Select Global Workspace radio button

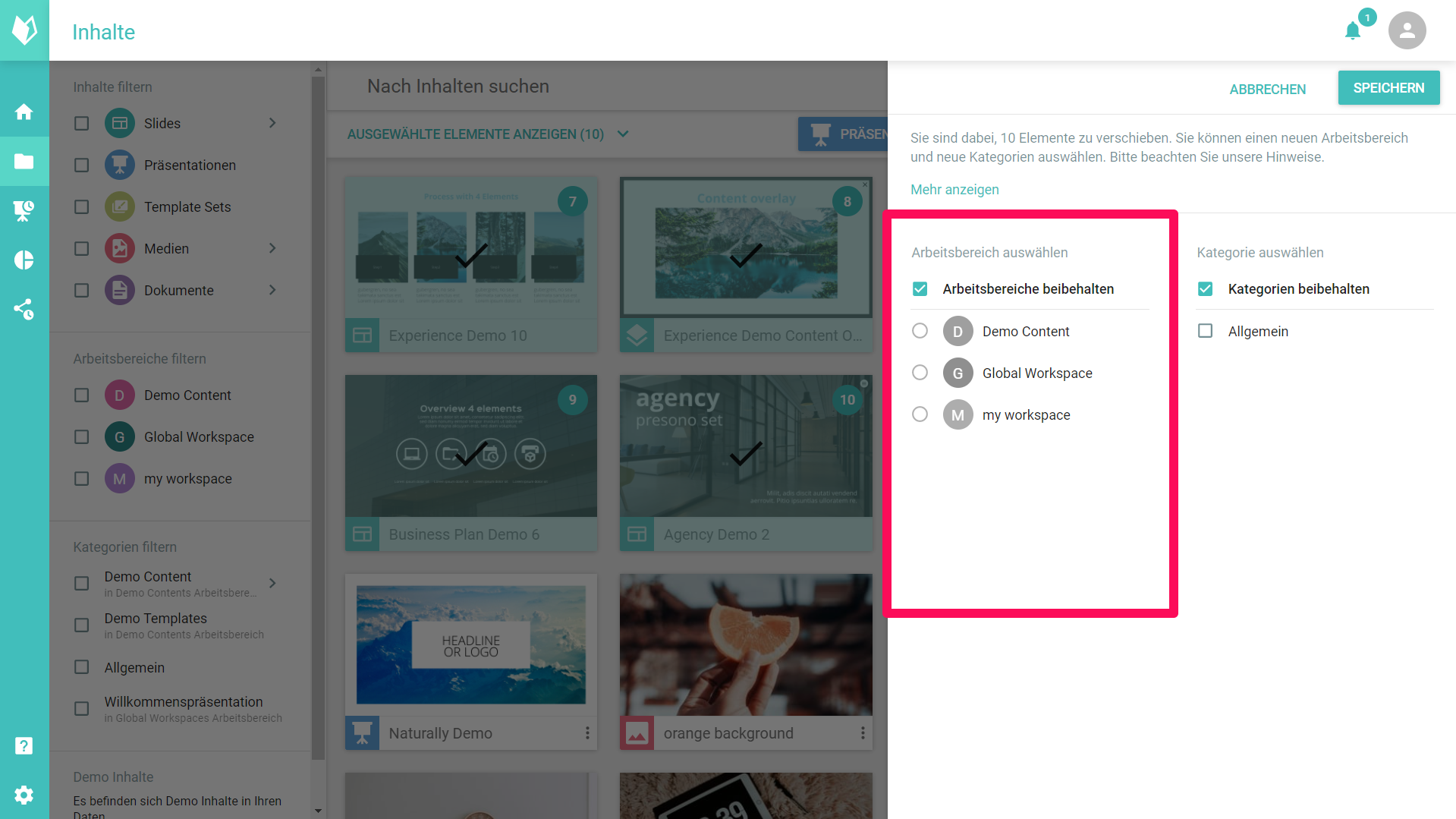tap(920, 373)
